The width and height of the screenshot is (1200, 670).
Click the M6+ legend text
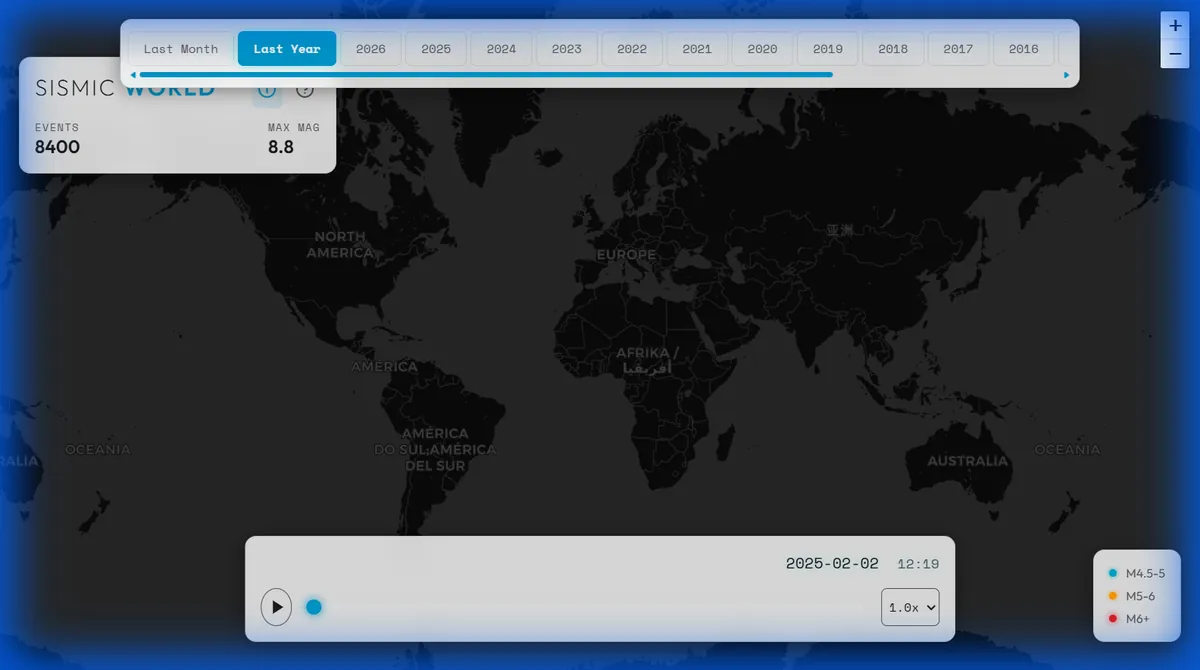(1138, 619)
